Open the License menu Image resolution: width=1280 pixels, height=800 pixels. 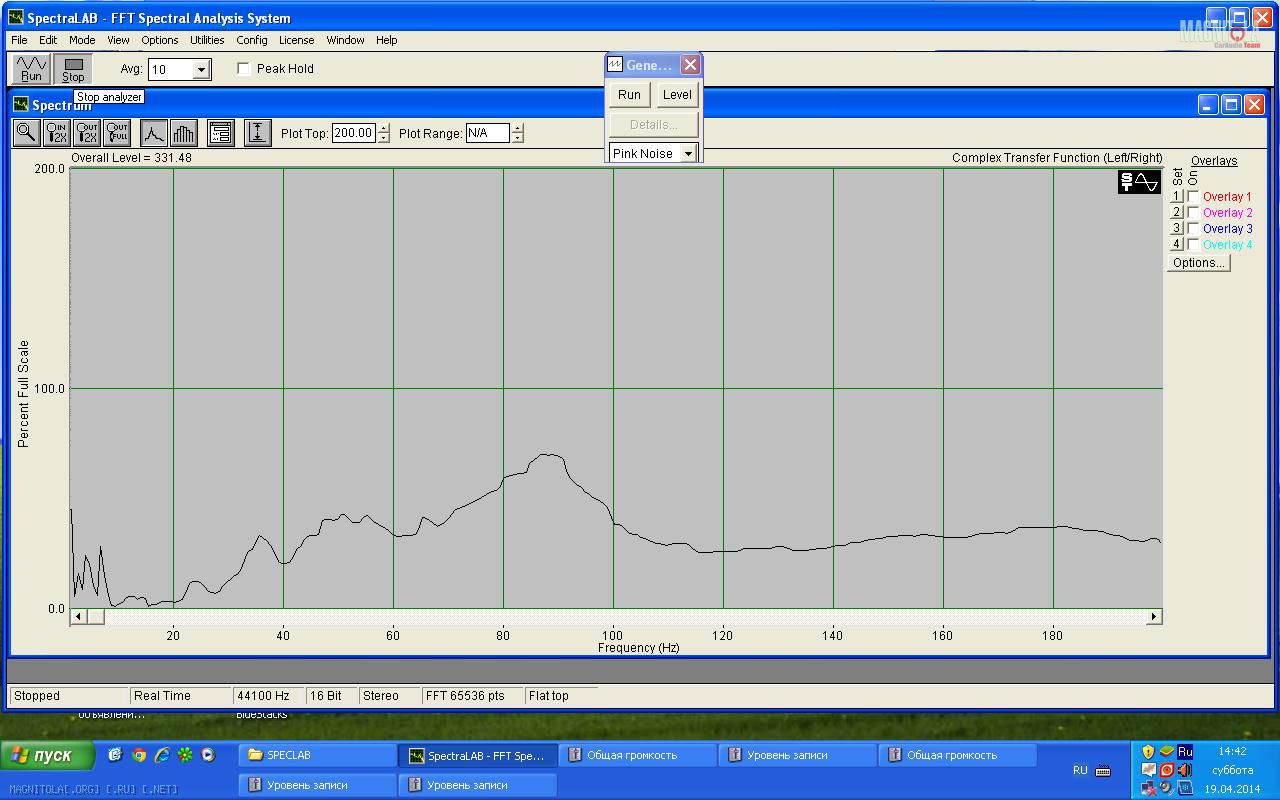(x=296, y=40)
